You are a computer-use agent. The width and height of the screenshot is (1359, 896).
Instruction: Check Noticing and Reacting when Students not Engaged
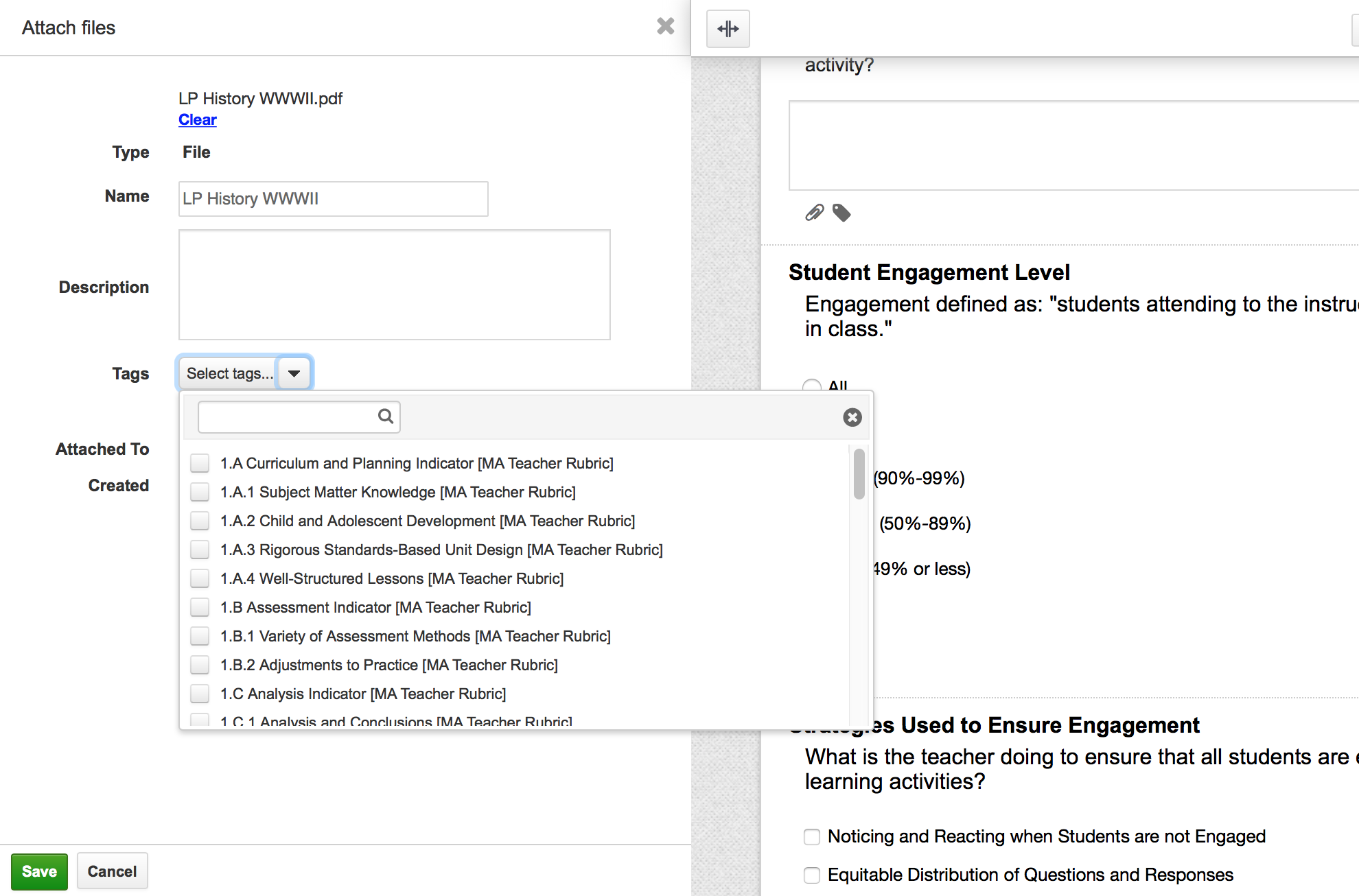[x=812, y=836]
